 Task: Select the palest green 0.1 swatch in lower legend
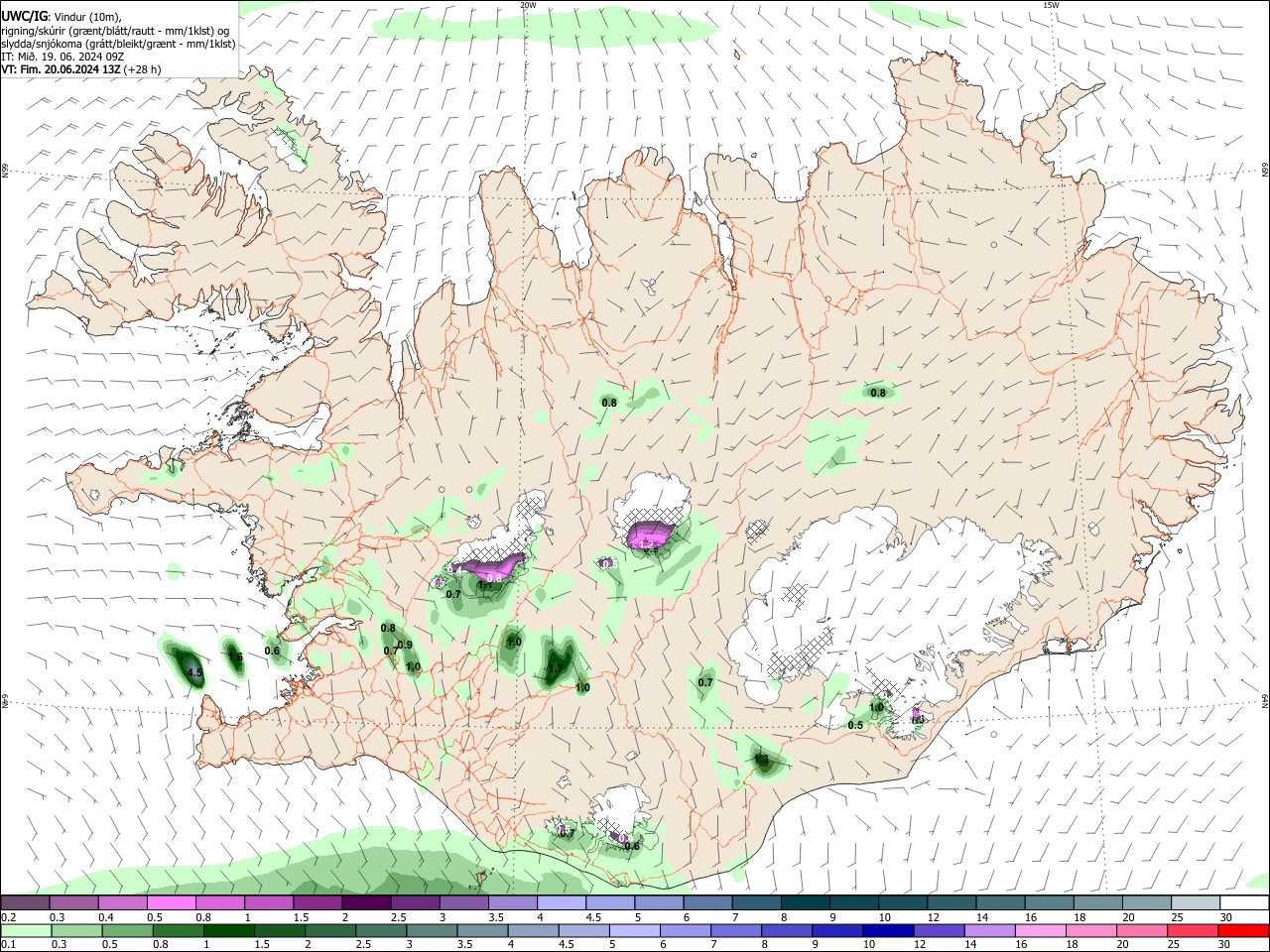26,930
